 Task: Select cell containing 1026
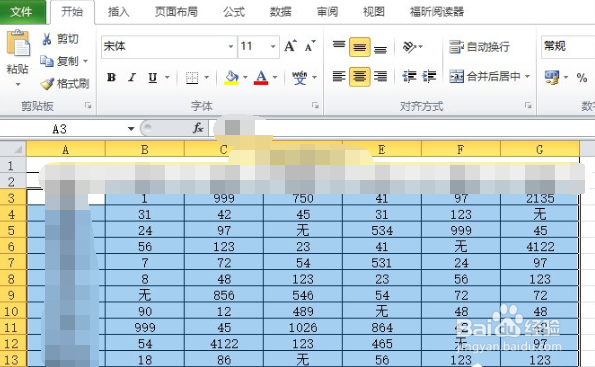[x=303, y=327]
